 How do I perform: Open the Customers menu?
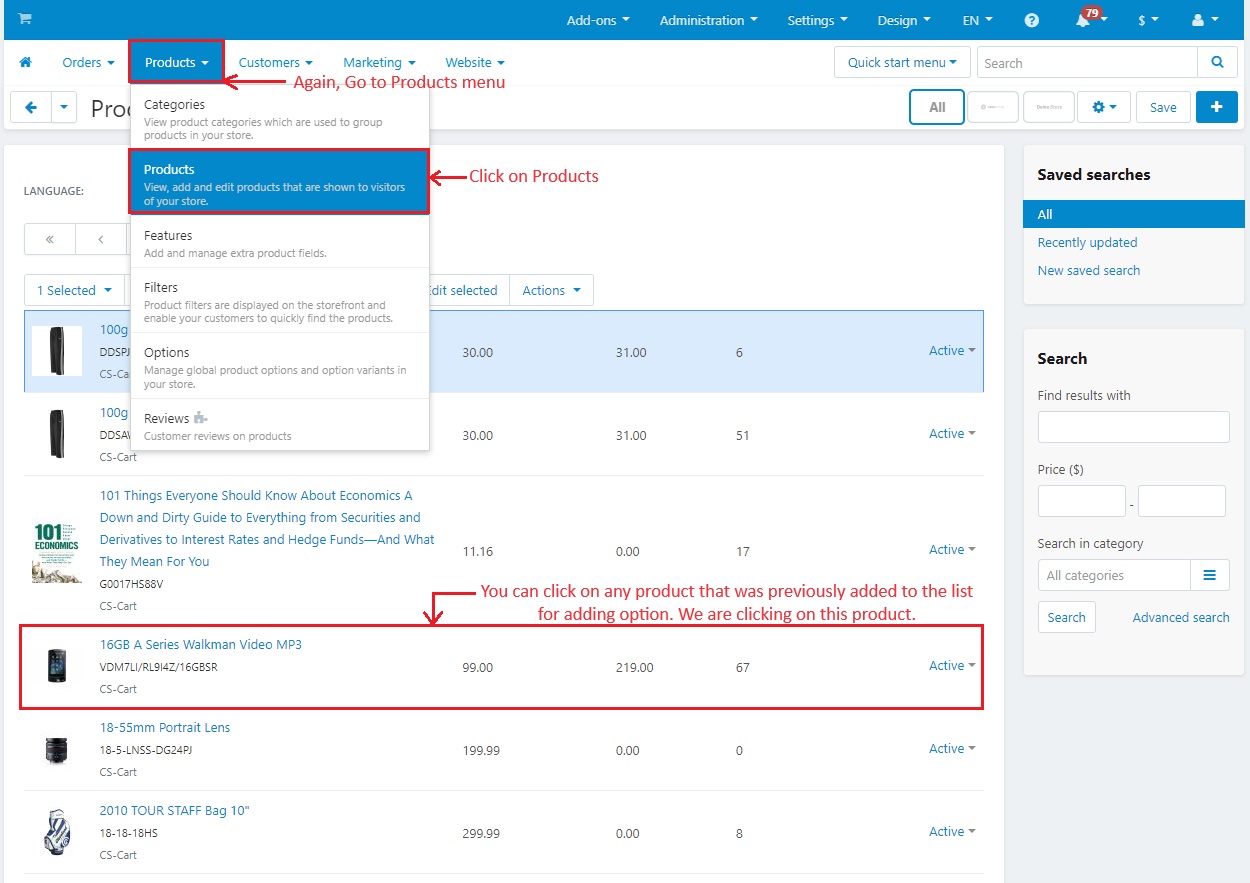point(276,62)
